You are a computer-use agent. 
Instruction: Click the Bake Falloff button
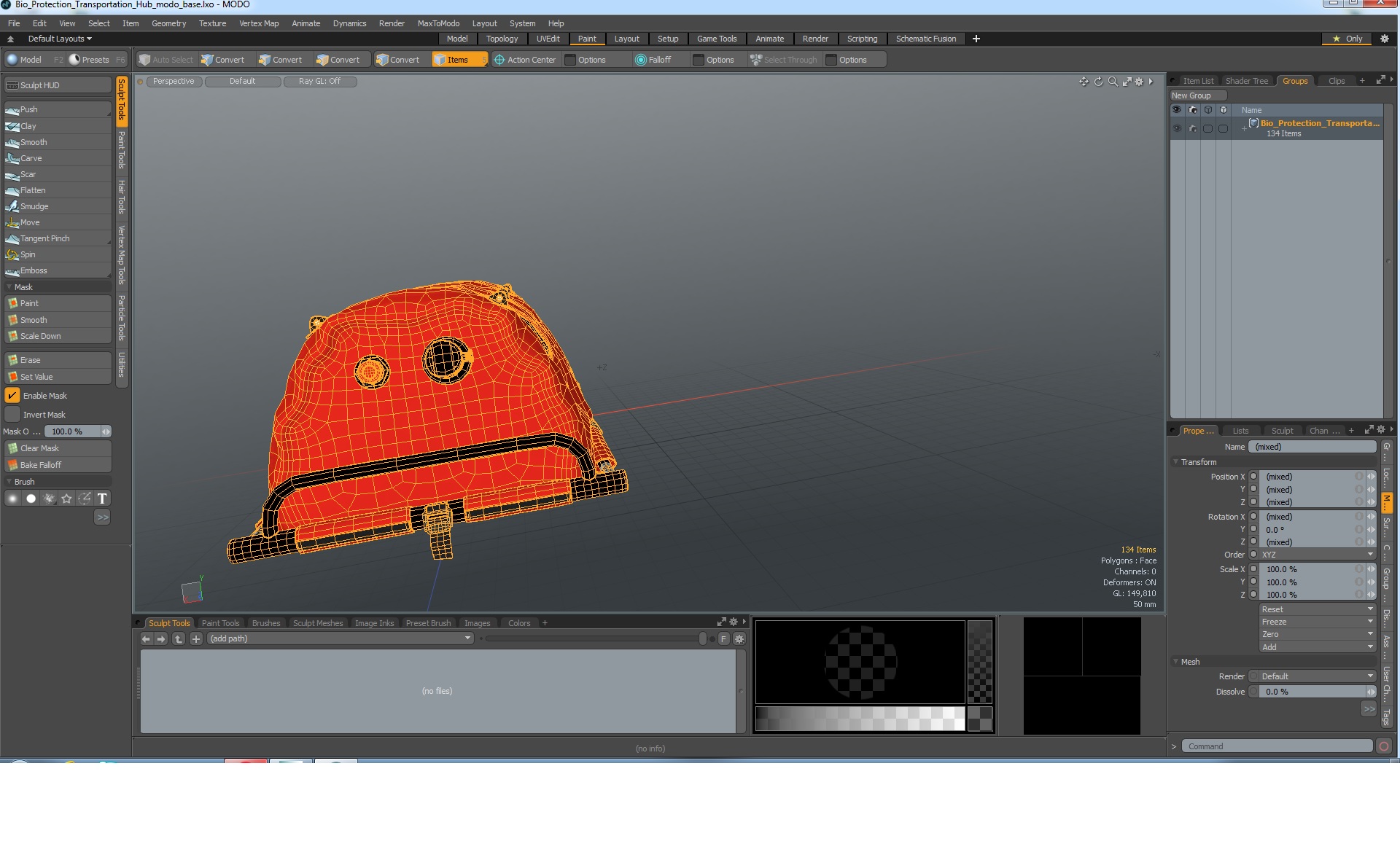[x=58, y=465]
